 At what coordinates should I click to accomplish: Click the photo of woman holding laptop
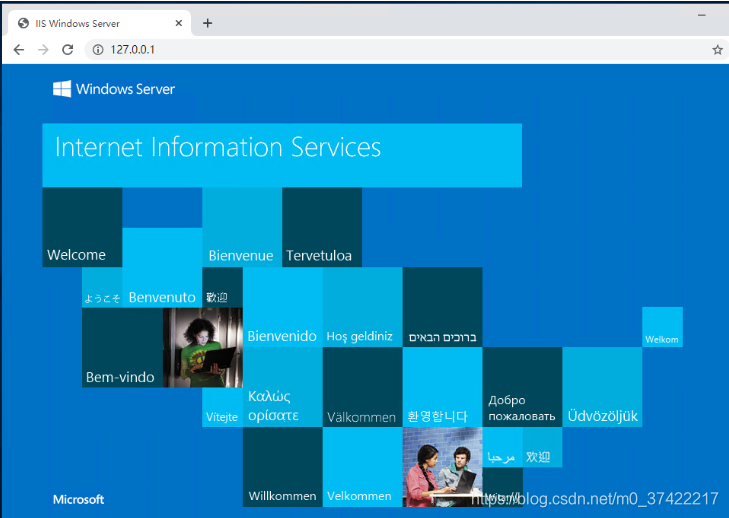[x=203, y=347]
